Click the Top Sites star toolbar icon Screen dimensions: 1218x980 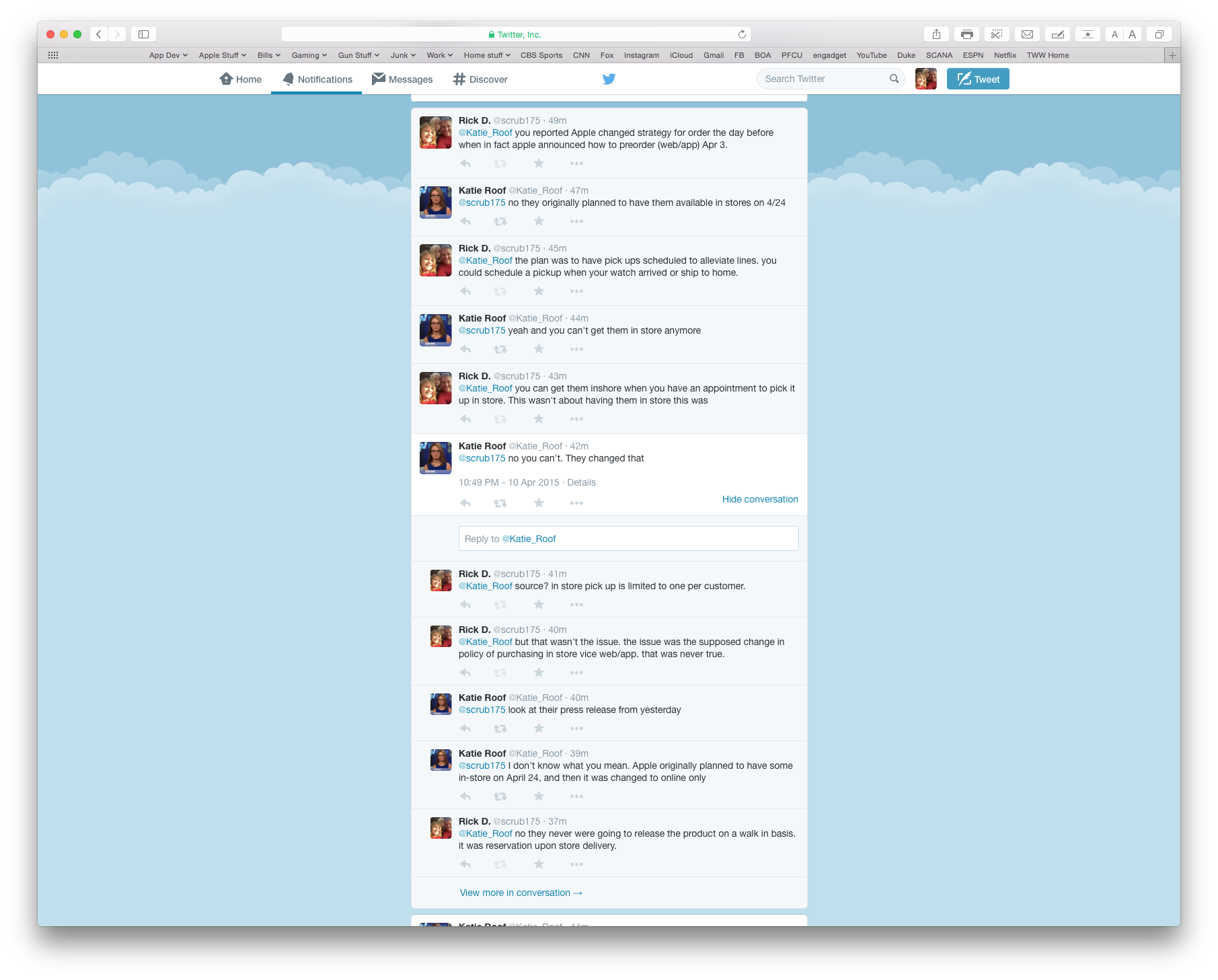[1088, 34]
